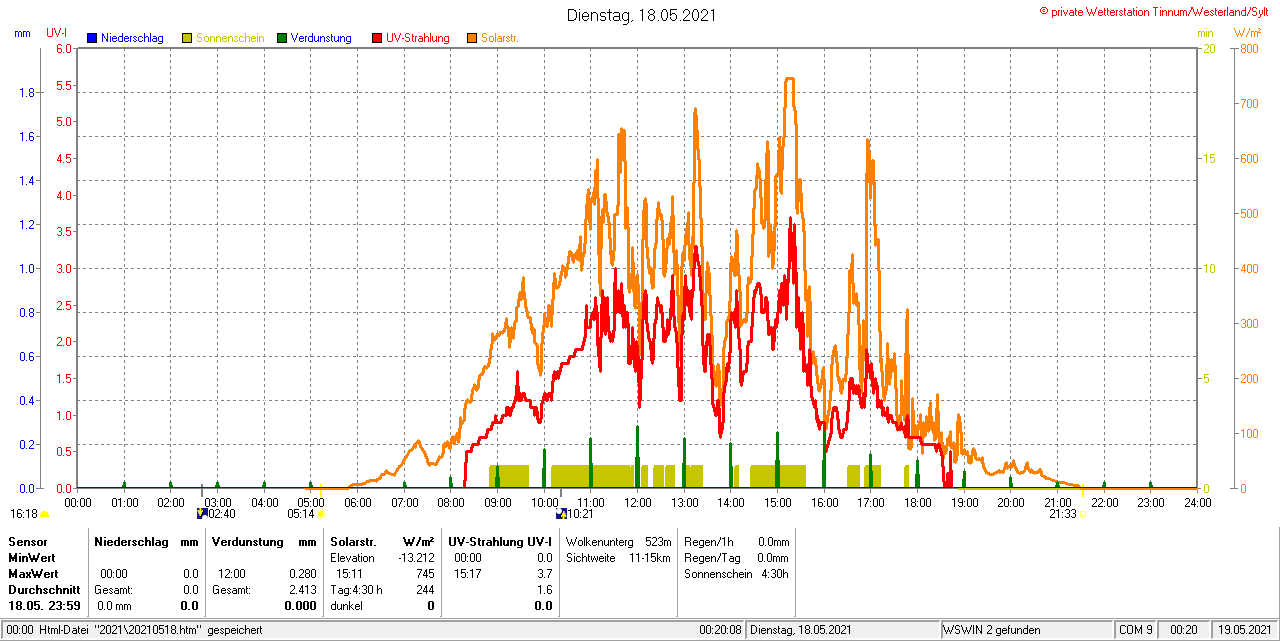
Task: Select the Niederschlag legend label
Action: (x=133, y=38)
